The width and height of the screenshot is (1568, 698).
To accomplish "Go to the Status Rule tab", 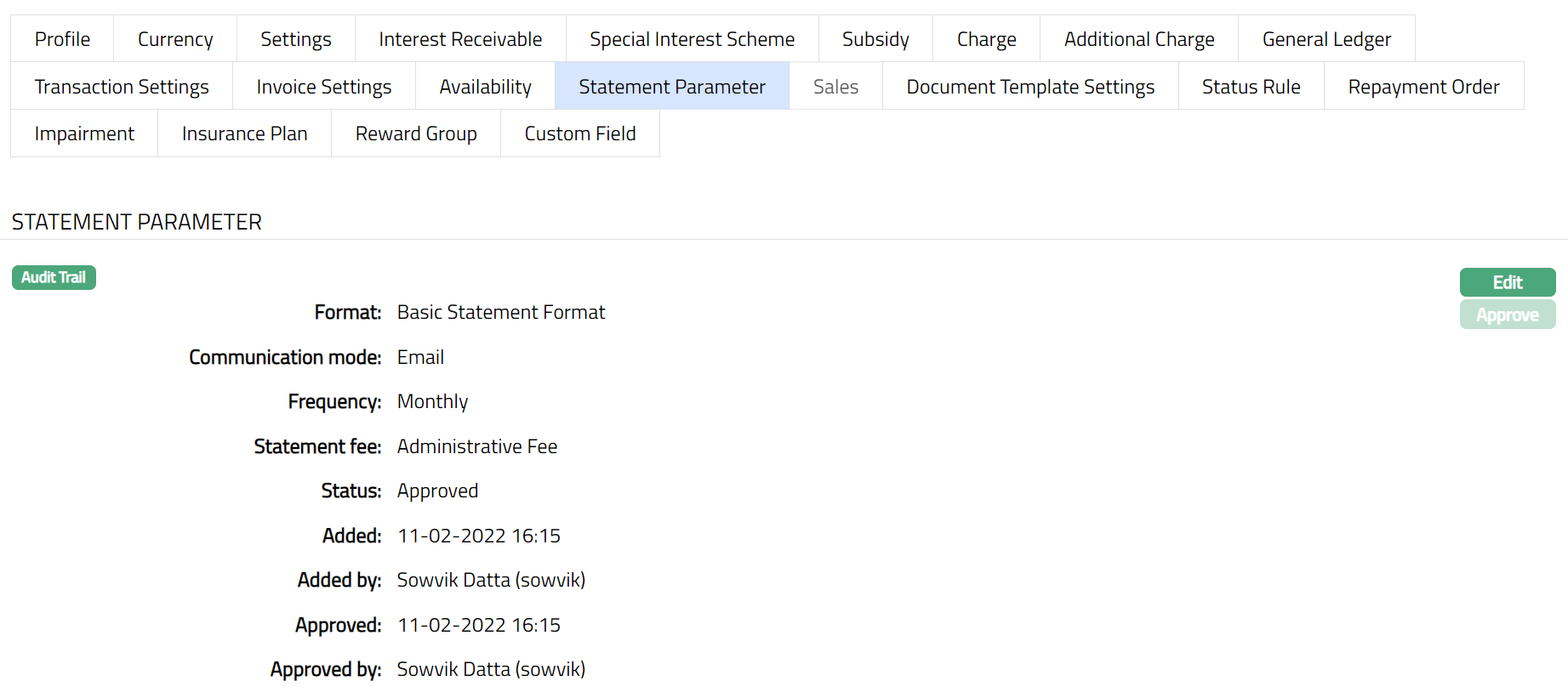I will point(1251,87).
